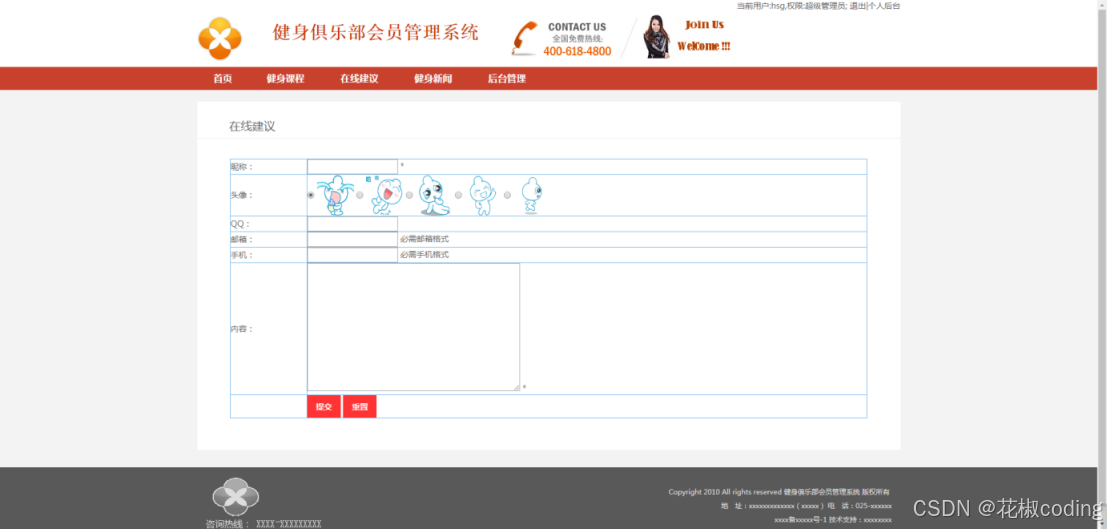Open 首页 in navigation bar
Screen dimensions: 1107x529
tap(222, 78)
